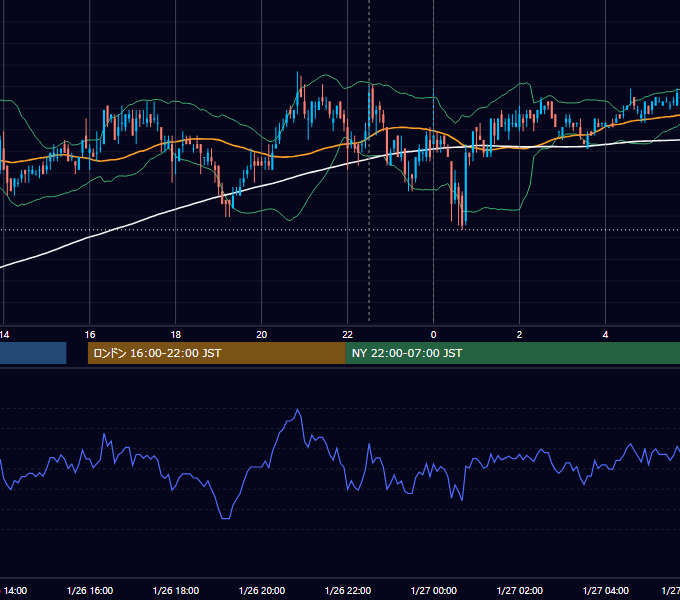Click the ロンドン 16:00-22:00 JST session bar
The image size is (680, 600).
coord(216,353)
